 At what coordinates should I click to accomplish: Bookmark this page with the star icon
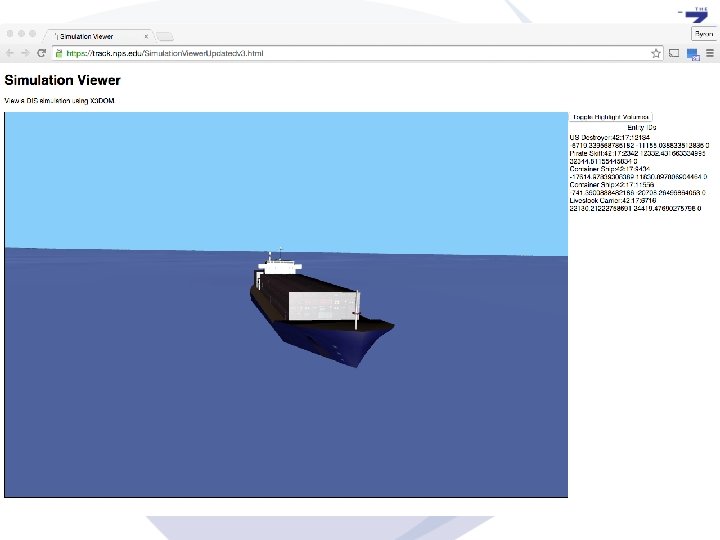[x=656, y=53]
